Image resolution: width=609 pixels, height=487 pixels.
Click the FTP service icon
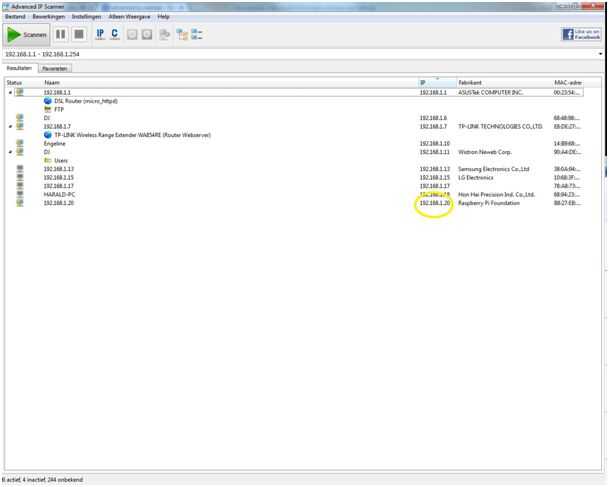pos(48,110)
